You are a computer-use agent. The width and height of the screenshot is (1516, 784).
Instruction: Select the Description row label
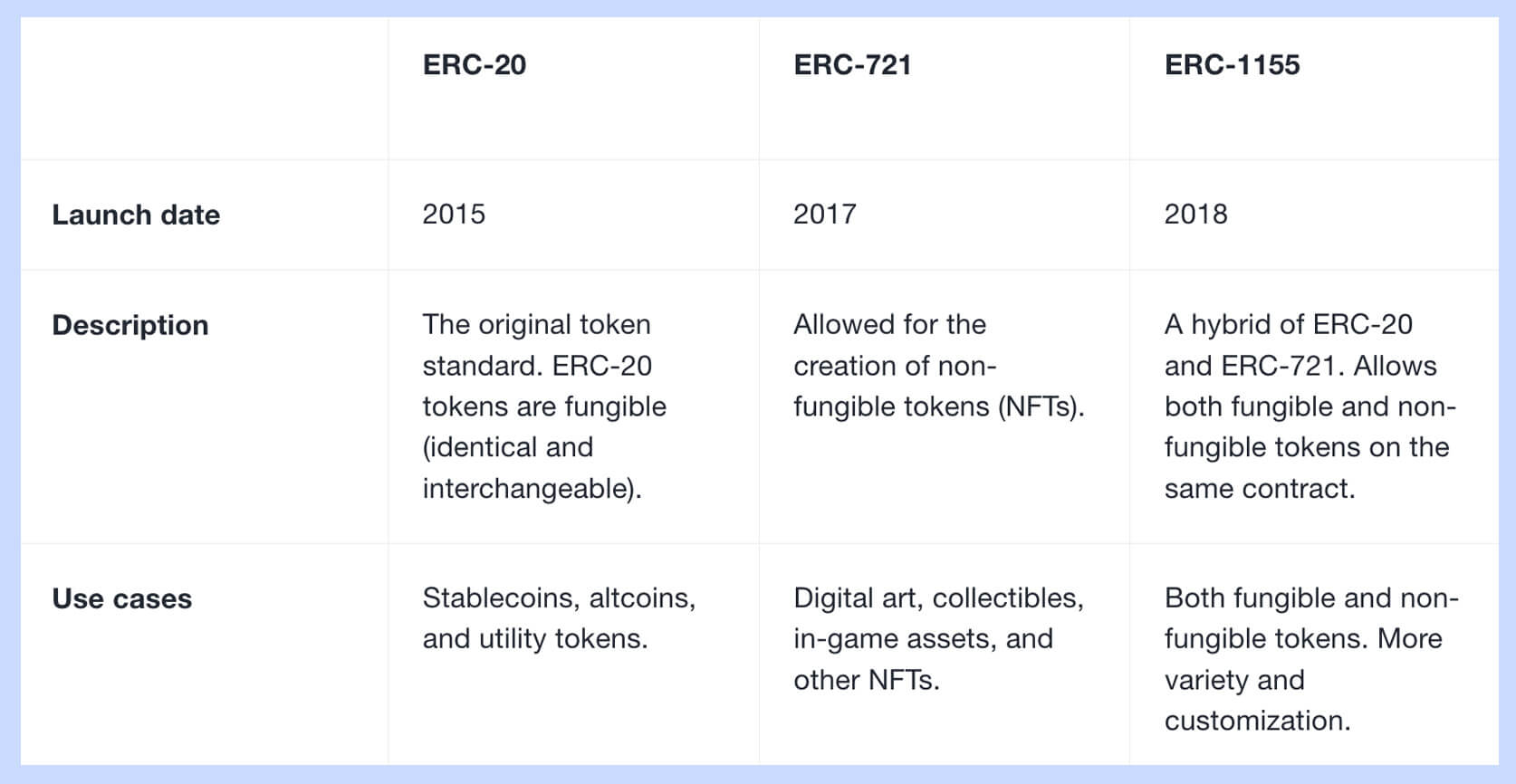pos(130,325)
